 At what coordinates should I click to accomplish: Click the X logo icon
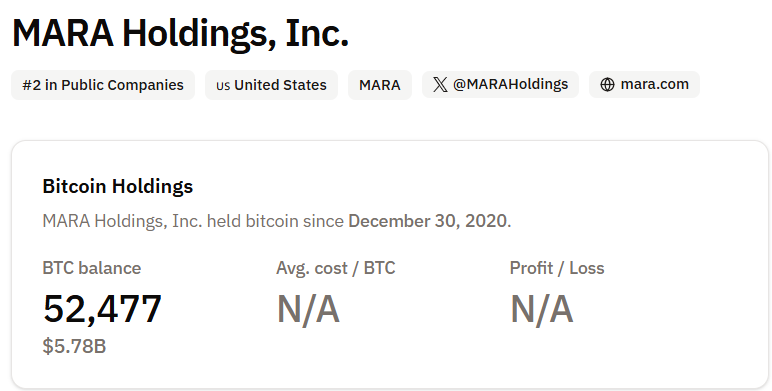pyautogui.click(x=440, y=85)
